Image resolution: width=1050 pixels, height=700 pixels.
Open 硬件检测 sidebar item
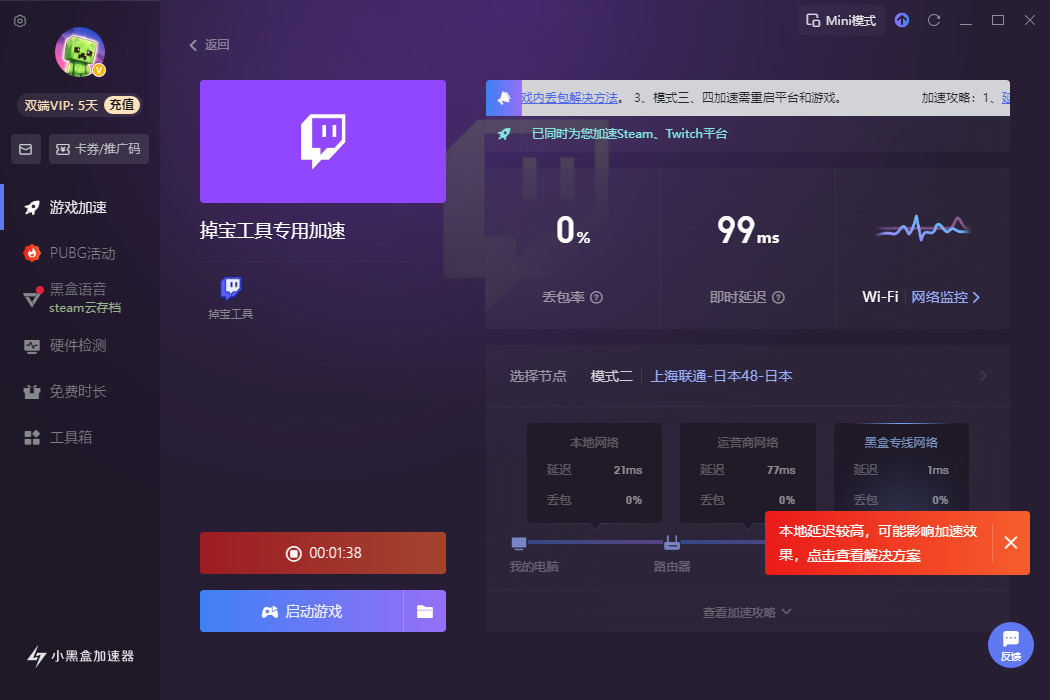click(78, 346)
